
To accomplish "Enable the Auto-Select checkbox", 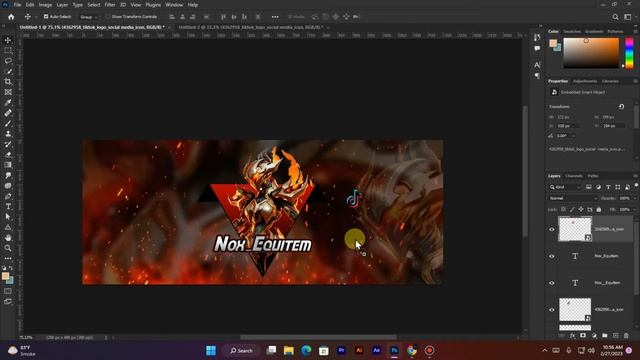I will point(46,17).
